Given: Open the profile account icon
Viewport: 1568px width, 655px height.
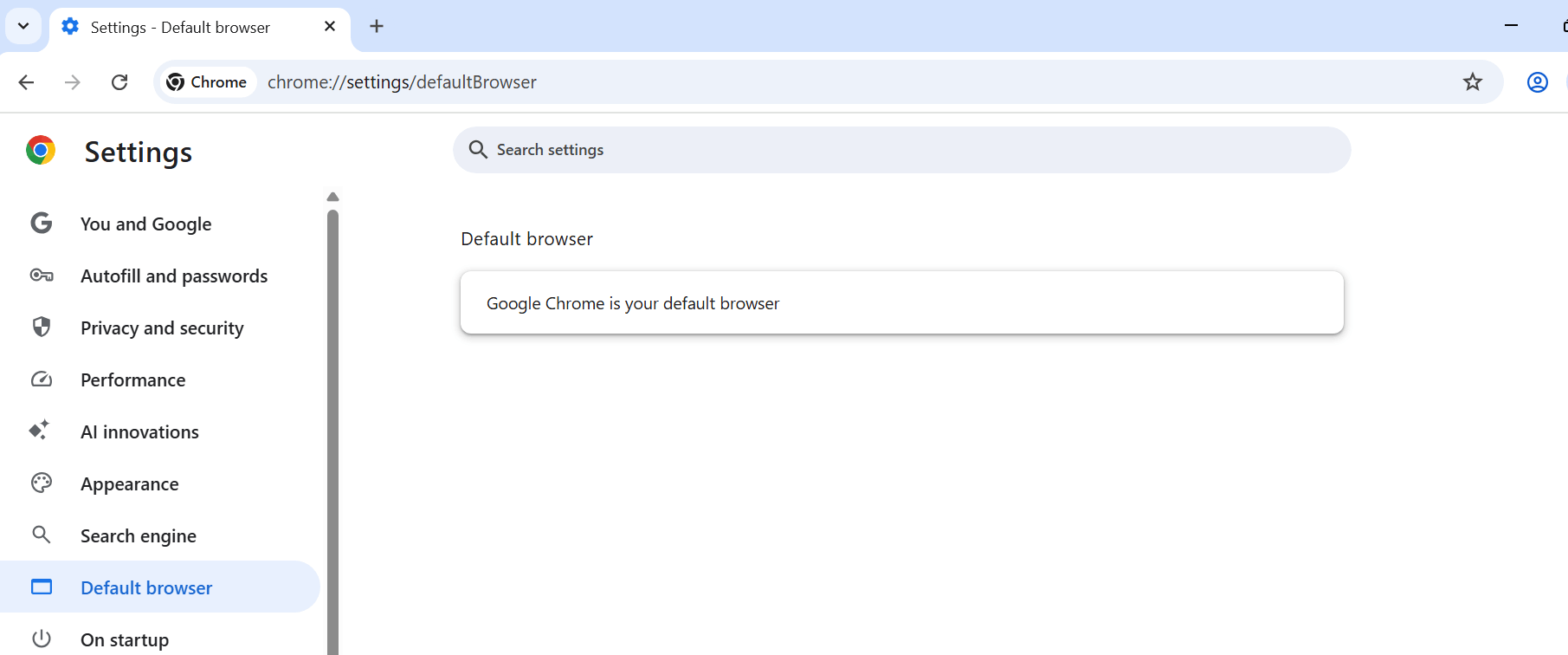Looking at the screenshot, I should [x=1538, y=82].
